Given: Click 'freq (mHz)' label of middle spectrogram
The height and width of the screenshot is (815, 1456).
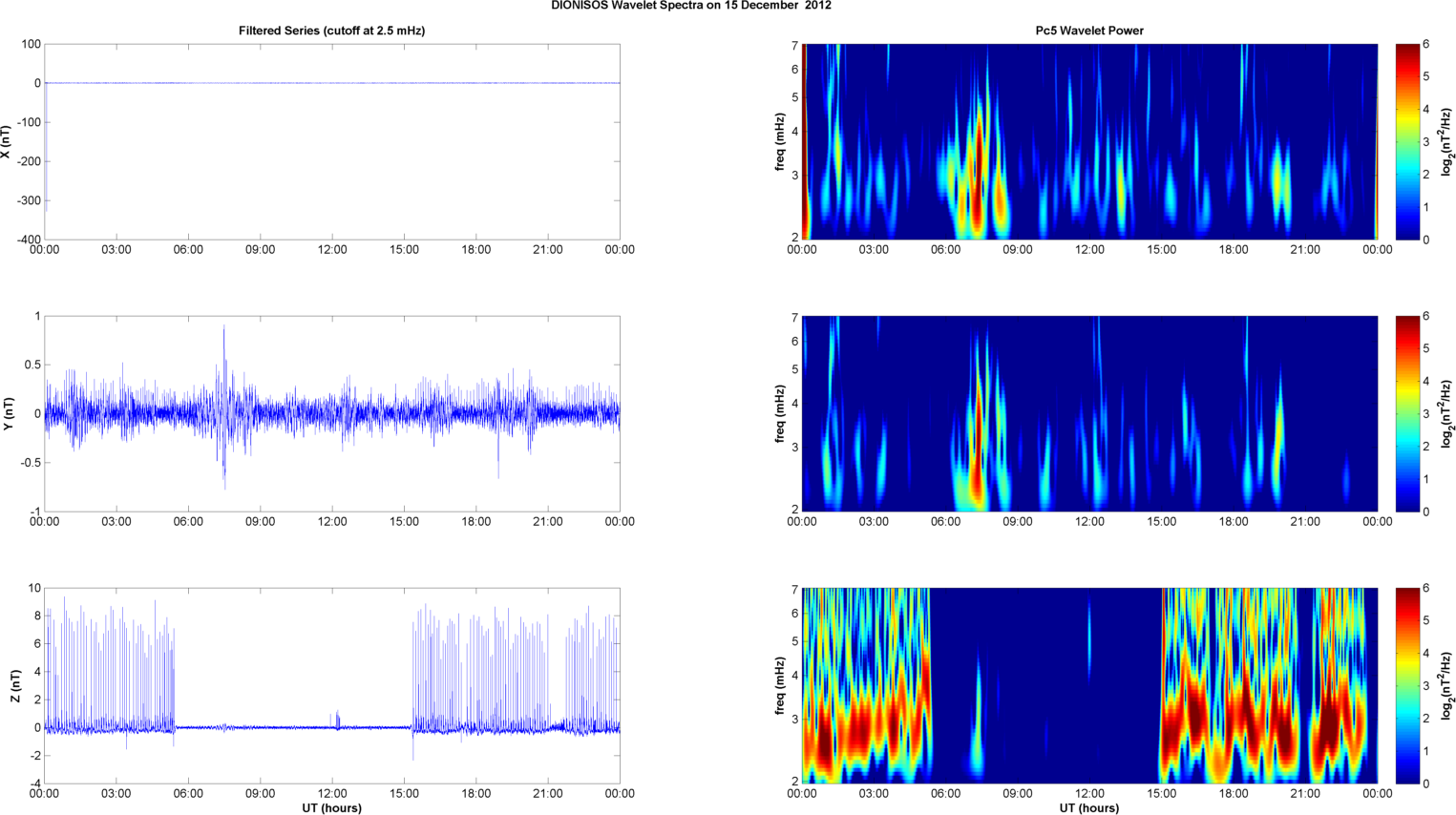Looking at the screenshot, I should point(780,413).
